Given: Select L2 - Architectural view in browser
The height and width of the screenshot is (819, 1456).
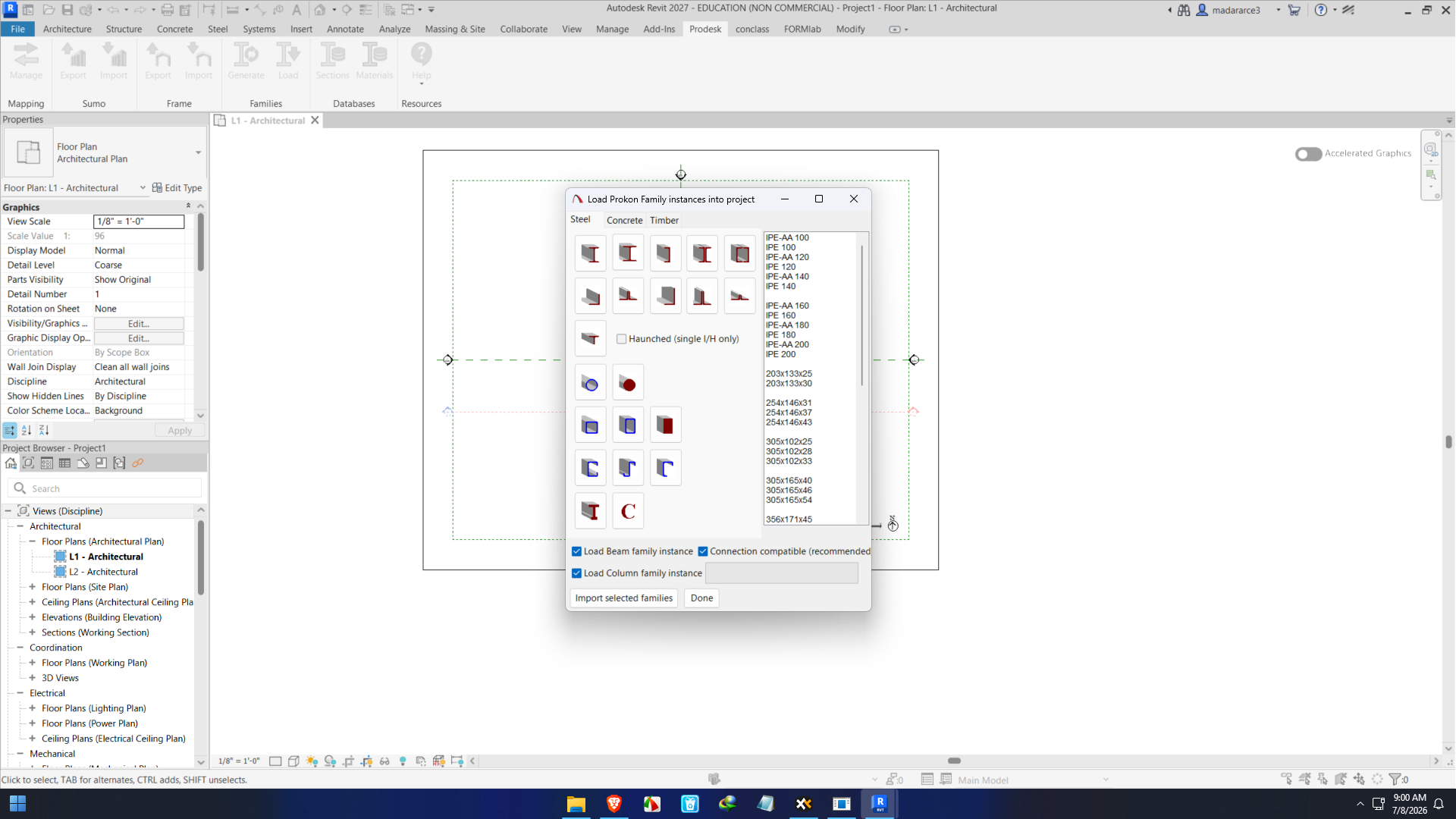Looking at the screenshot, I should coord(104,572).
